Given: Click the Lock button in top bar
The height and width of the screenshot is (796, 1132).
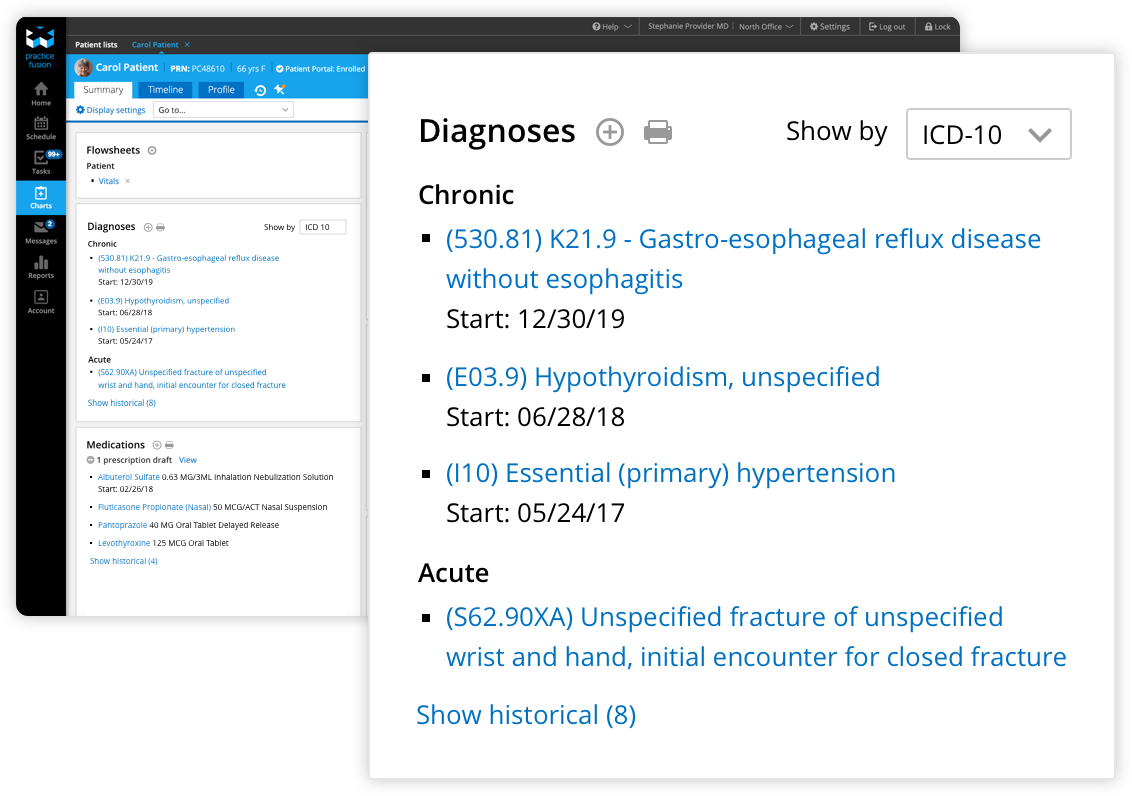Looking at the screenshot, I should click(938, 27).
